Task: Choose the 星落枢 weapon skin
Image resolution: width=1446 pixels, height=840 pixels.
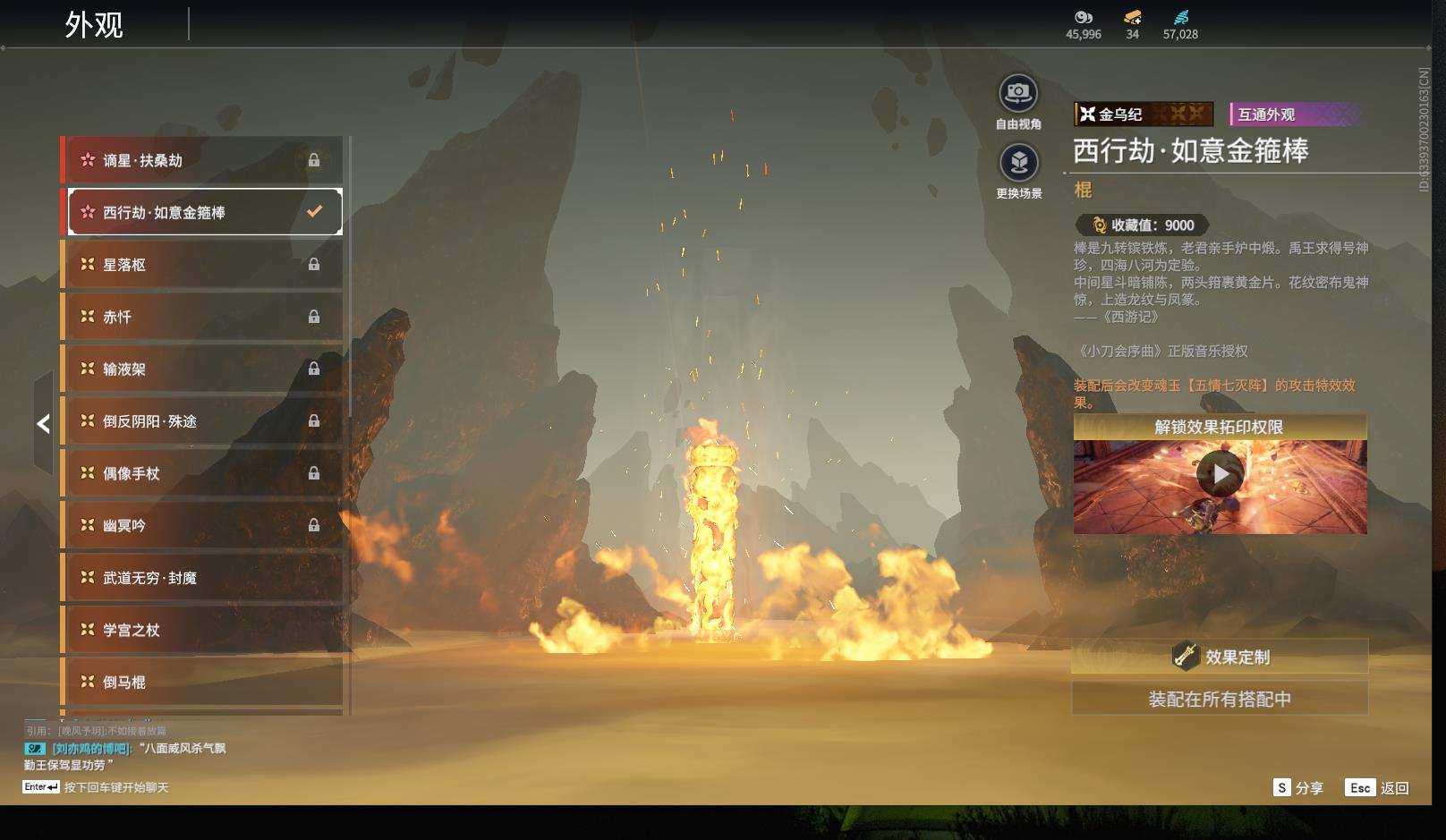Action: point(202,265)
